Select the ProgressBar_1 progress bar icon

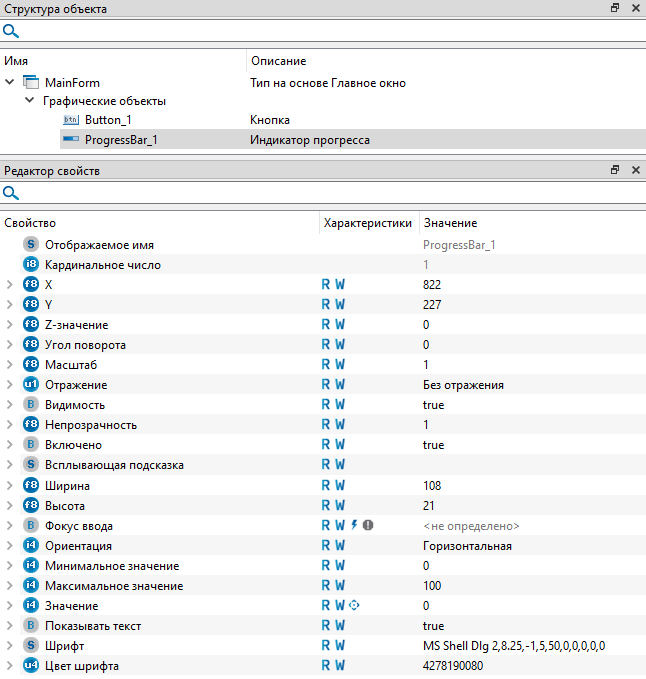[70, 140]
